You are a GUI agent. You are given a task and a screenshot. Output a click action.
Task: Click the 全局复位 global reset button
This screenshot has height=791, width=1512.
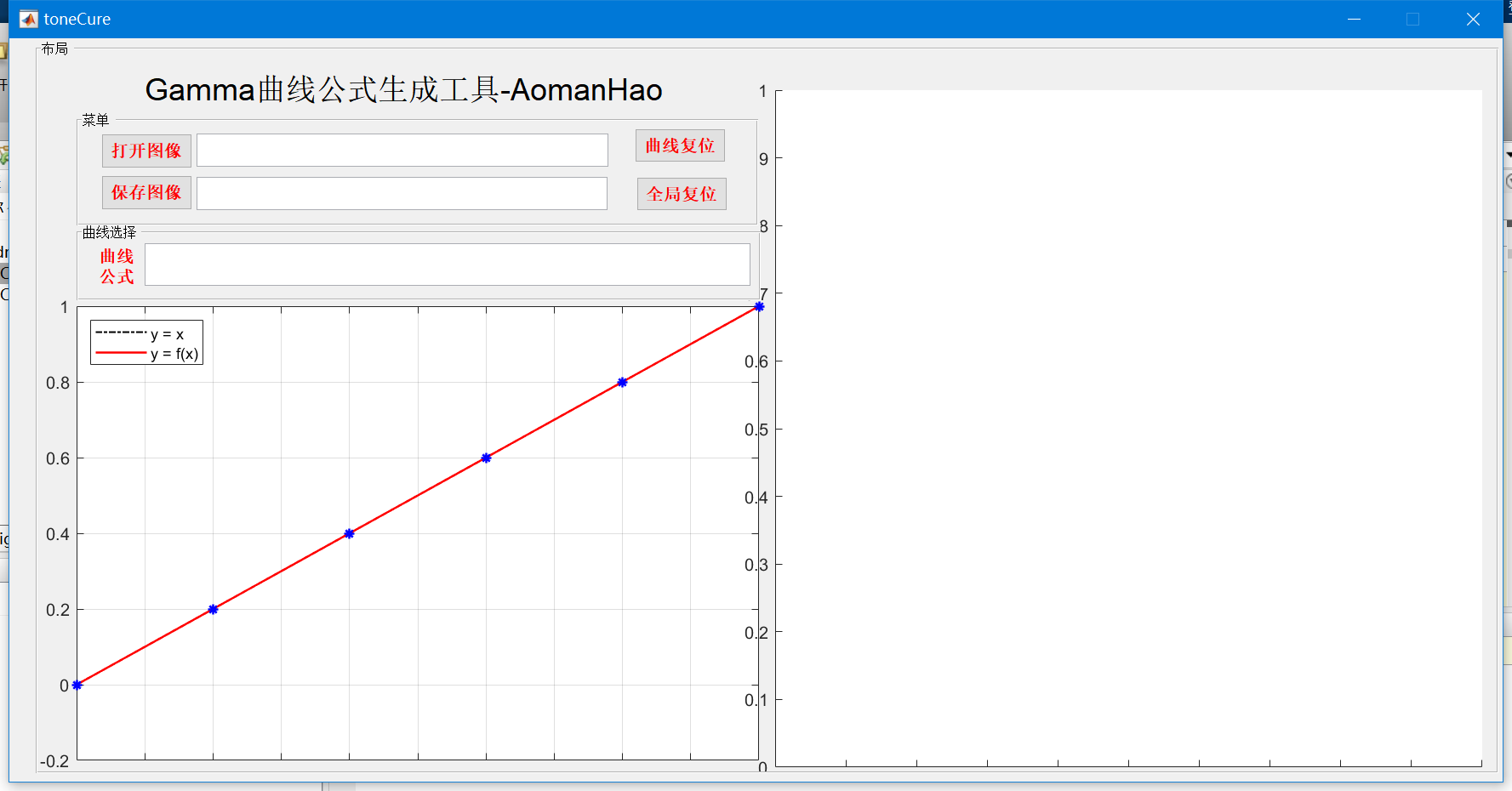[681, 193]
